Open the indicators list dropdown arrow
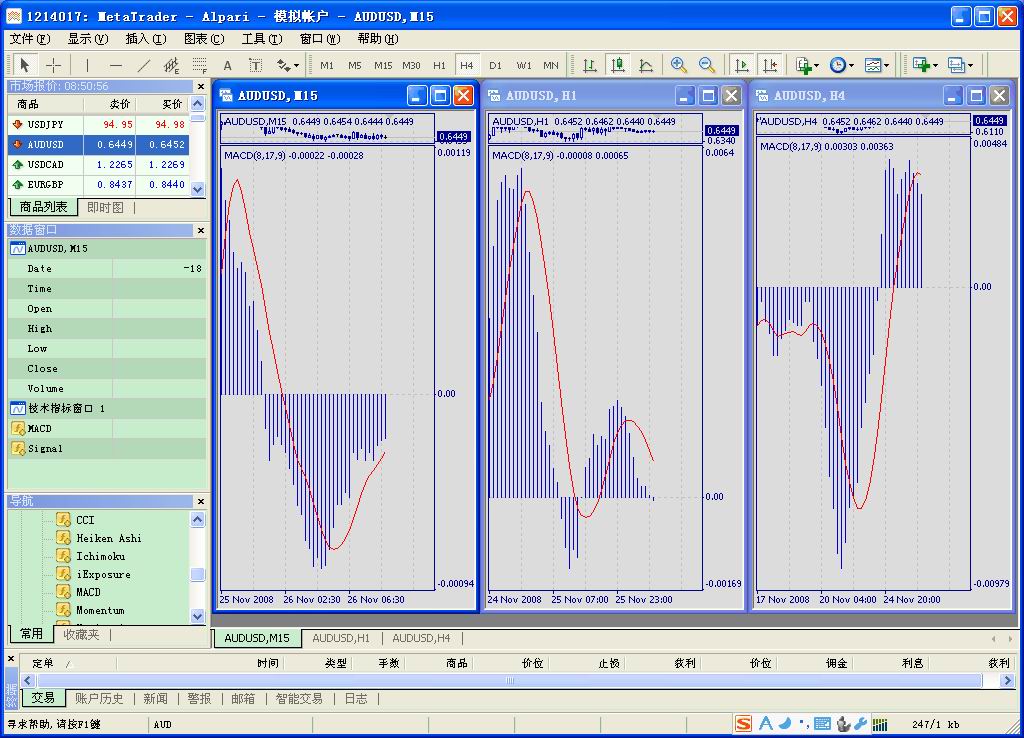1024x738 pixels. (817, 66)
